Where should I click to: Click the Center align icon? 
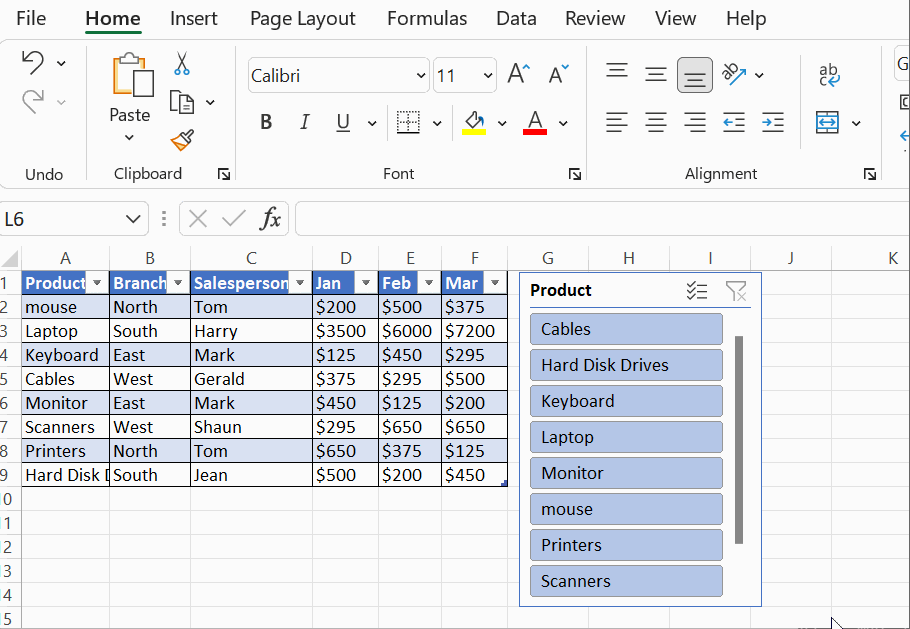tap(656, 122)
